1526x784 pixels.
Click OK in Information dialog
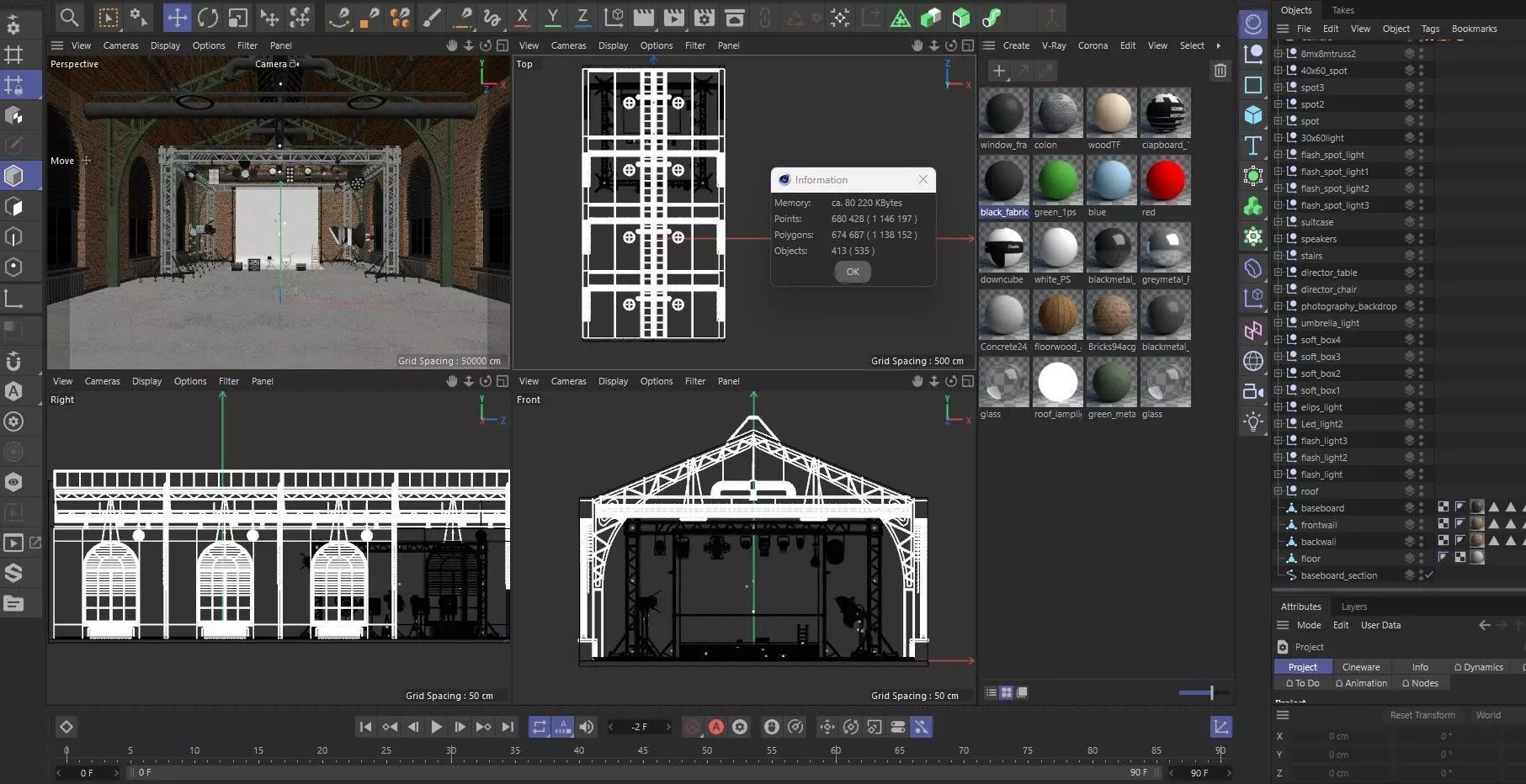(853, 272)
